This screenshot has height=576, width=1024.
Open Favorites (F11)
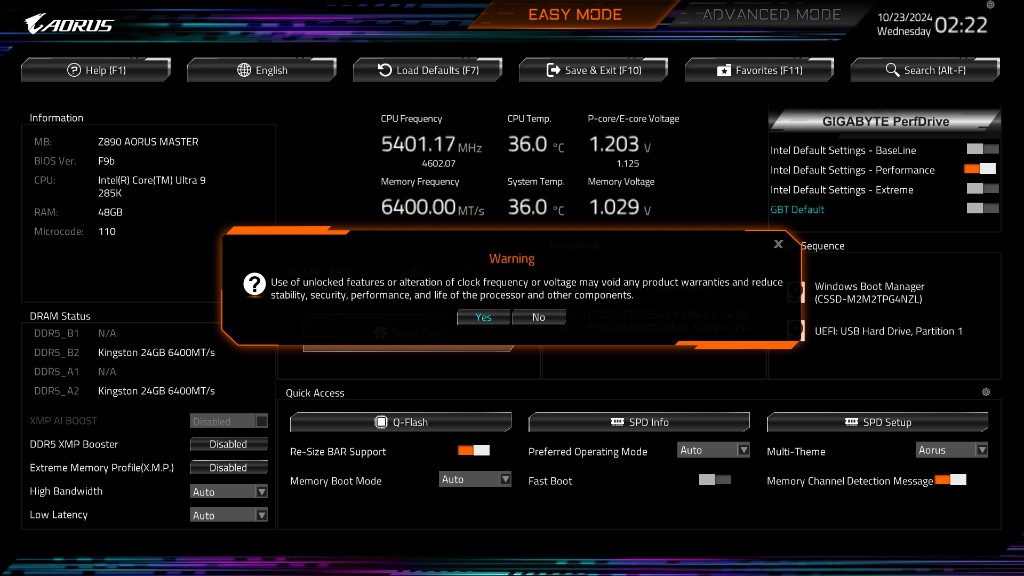pyautogui.click(x=759, y=70)
